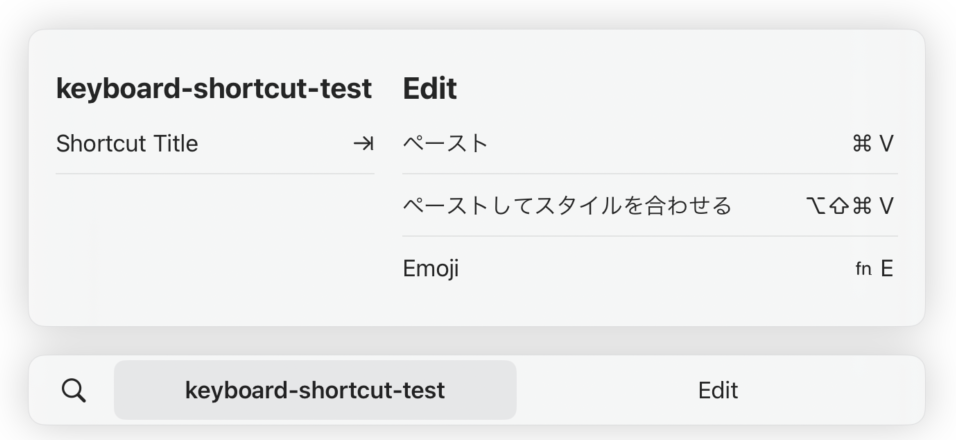Click the E key letter in Emoji row

(887, 268)
